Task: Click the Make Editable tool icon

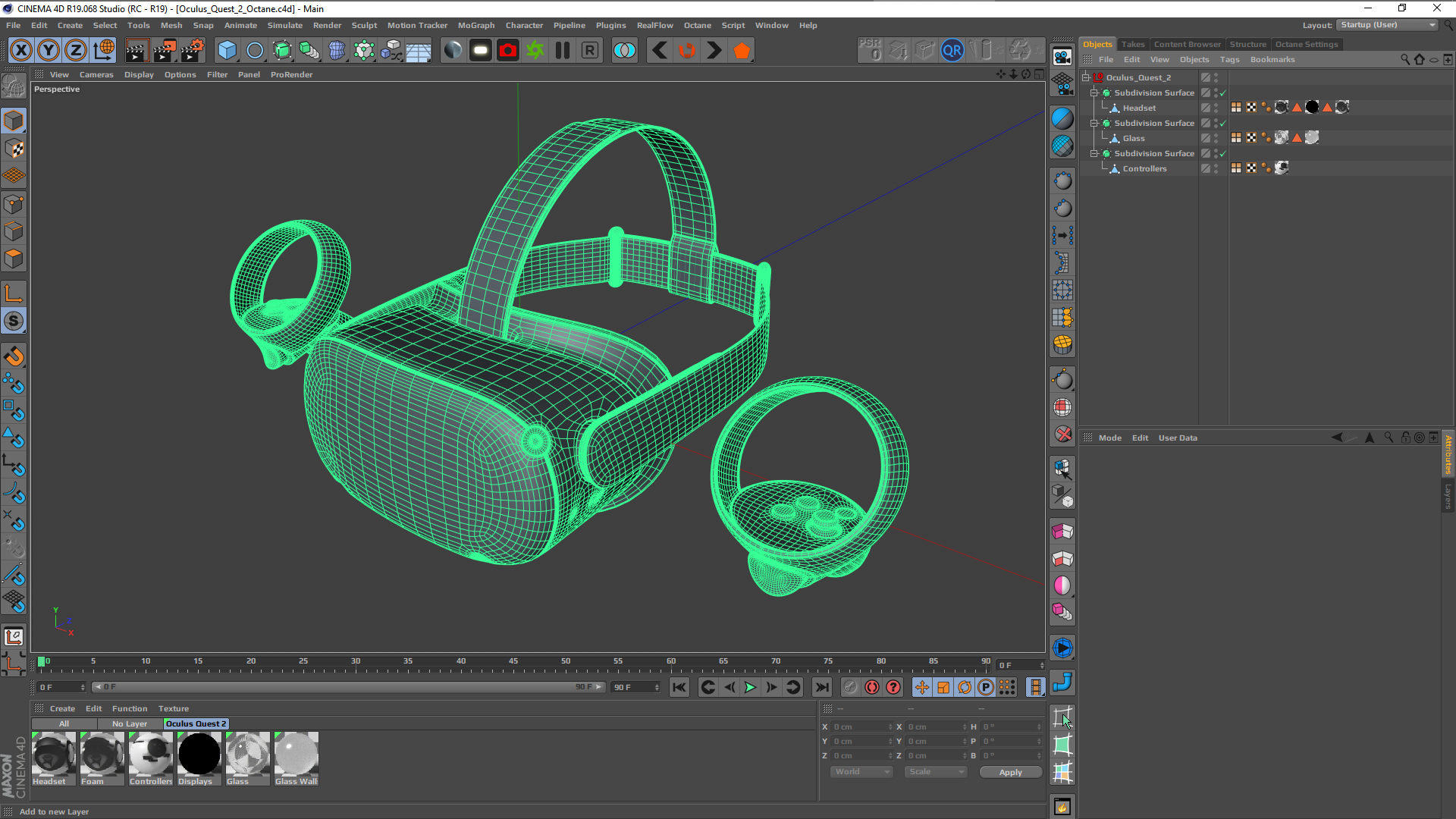Action: 14,87
